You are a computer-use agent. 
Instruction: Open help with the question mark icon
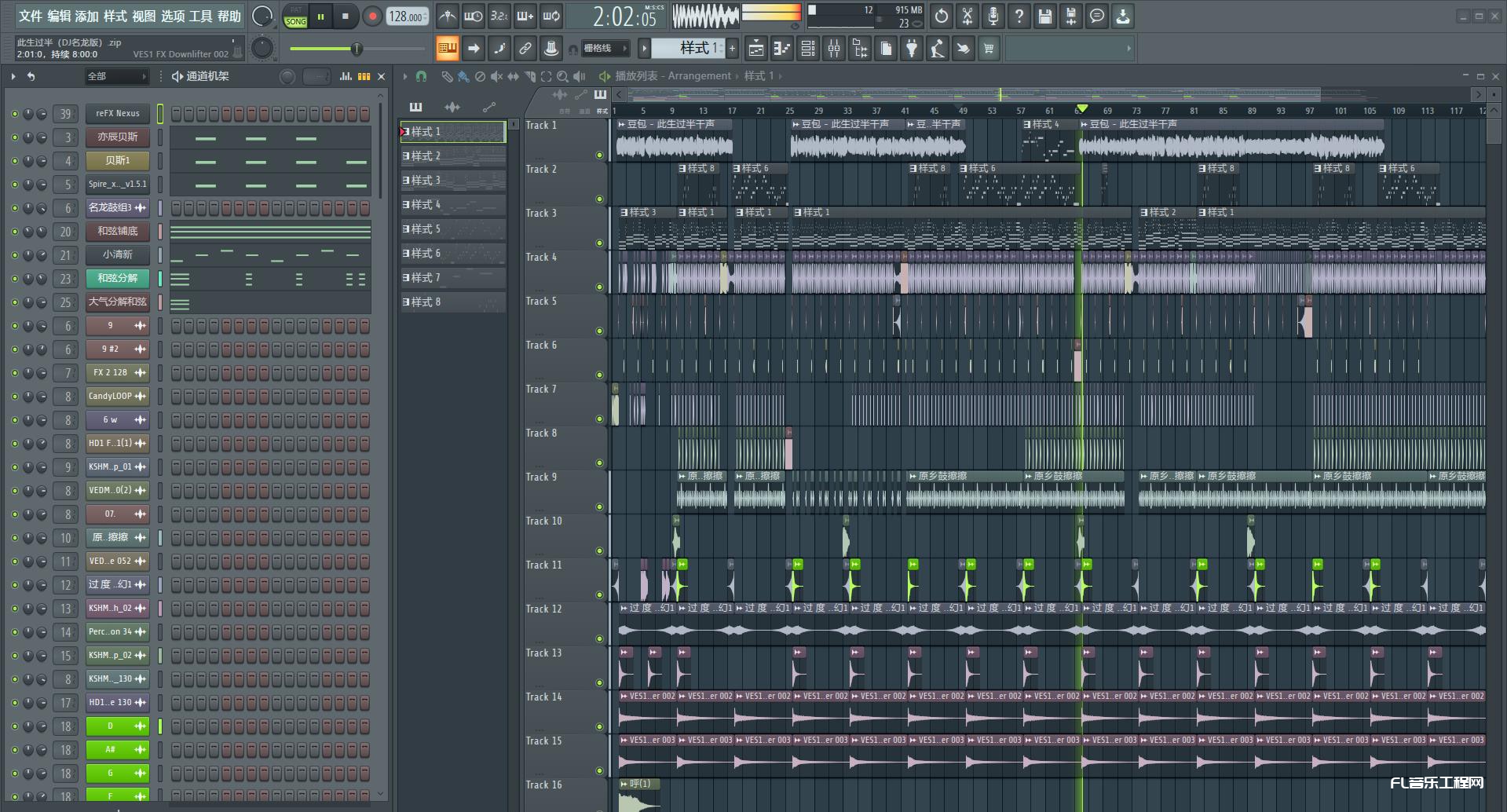[x=1019, y=16]
